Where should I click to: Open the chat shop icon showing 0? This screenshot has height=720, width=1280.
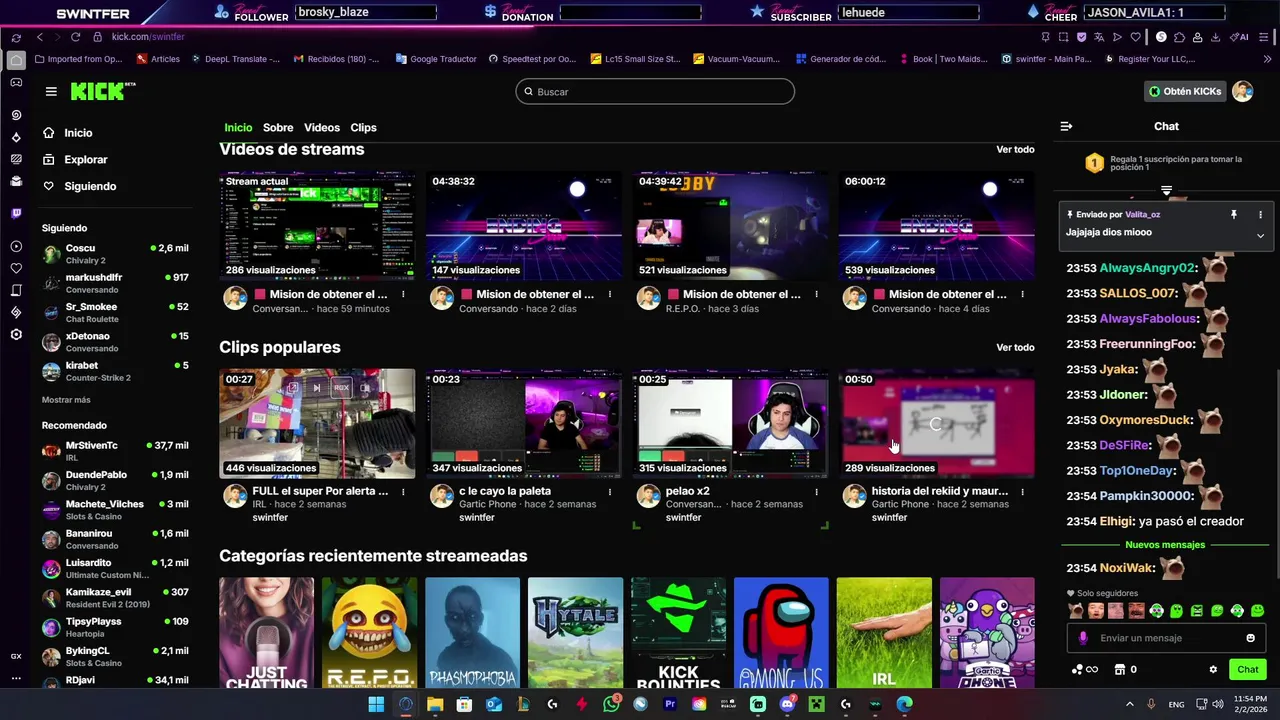(1125, 669)
